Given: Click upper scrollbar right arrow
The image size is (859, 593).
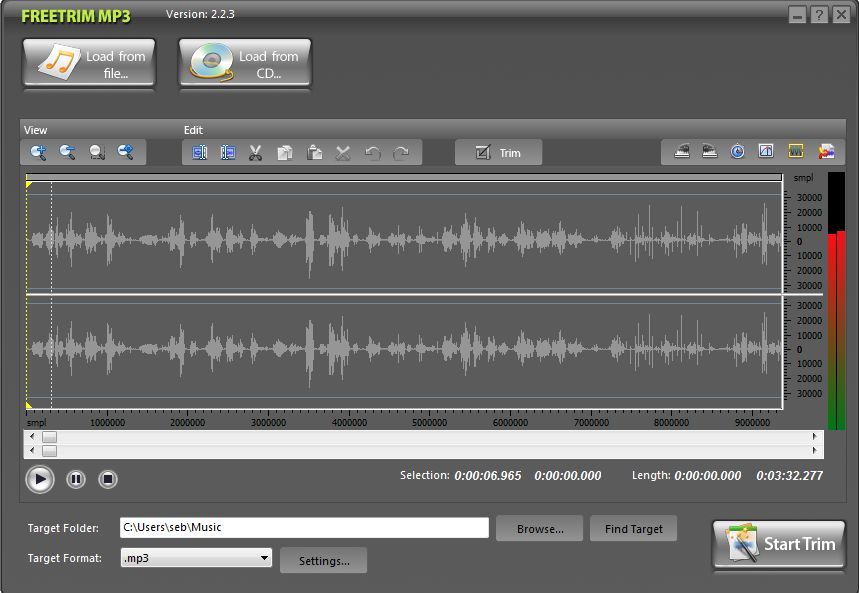Looking at the screenshot, I should (815, 437).
